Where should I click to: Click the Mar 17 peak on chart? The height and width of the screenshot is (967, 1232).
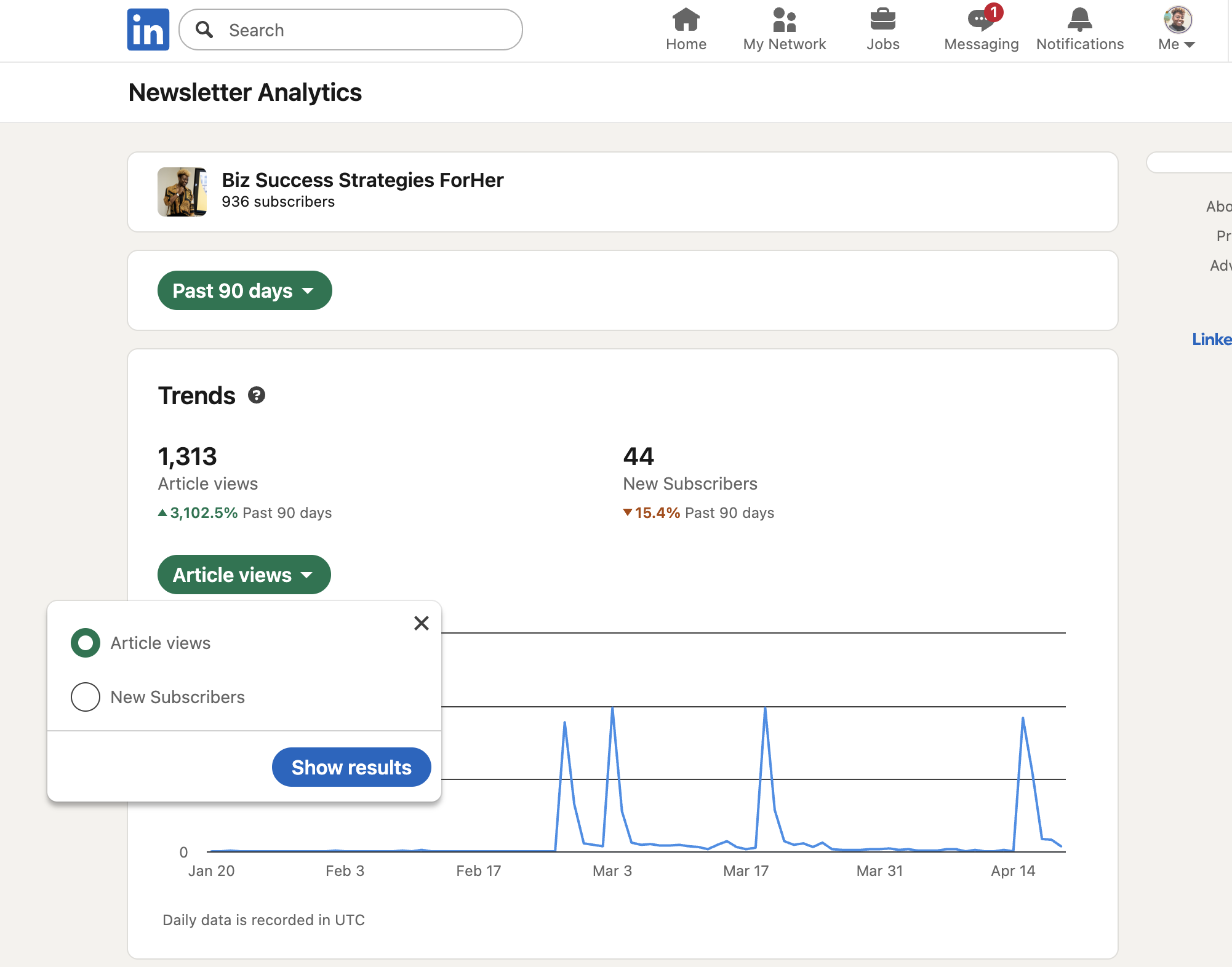click(x=765, y=709)
